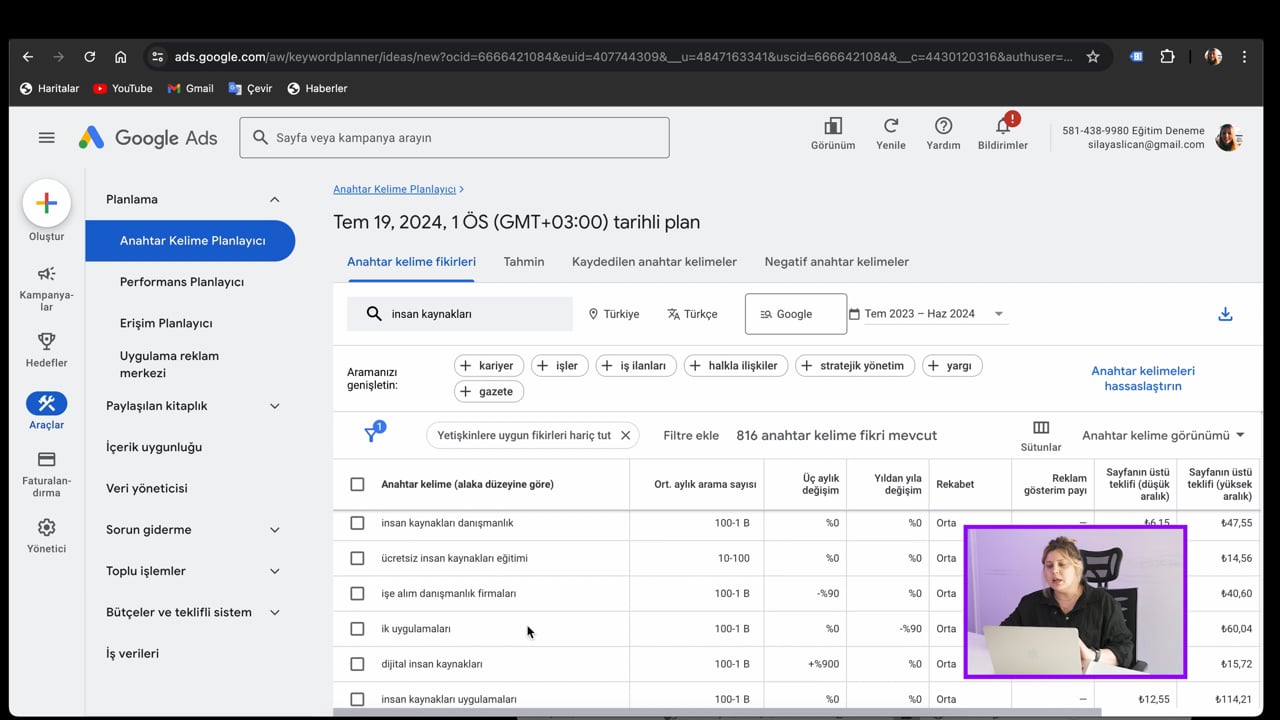The image size is (1280, 720).
Task: Check the dijital insan kaynakları row
Action: (357, 664)
